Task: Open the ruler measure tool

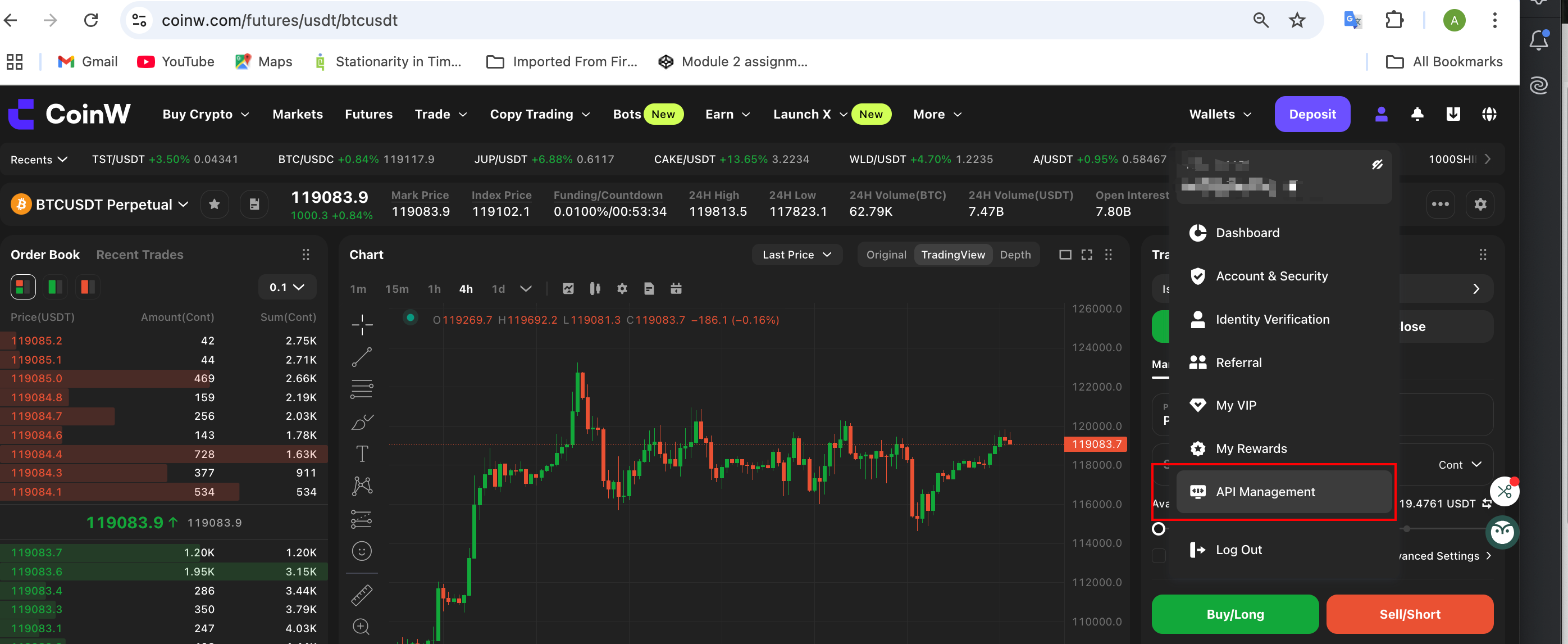Action: [x=362, y=595]
